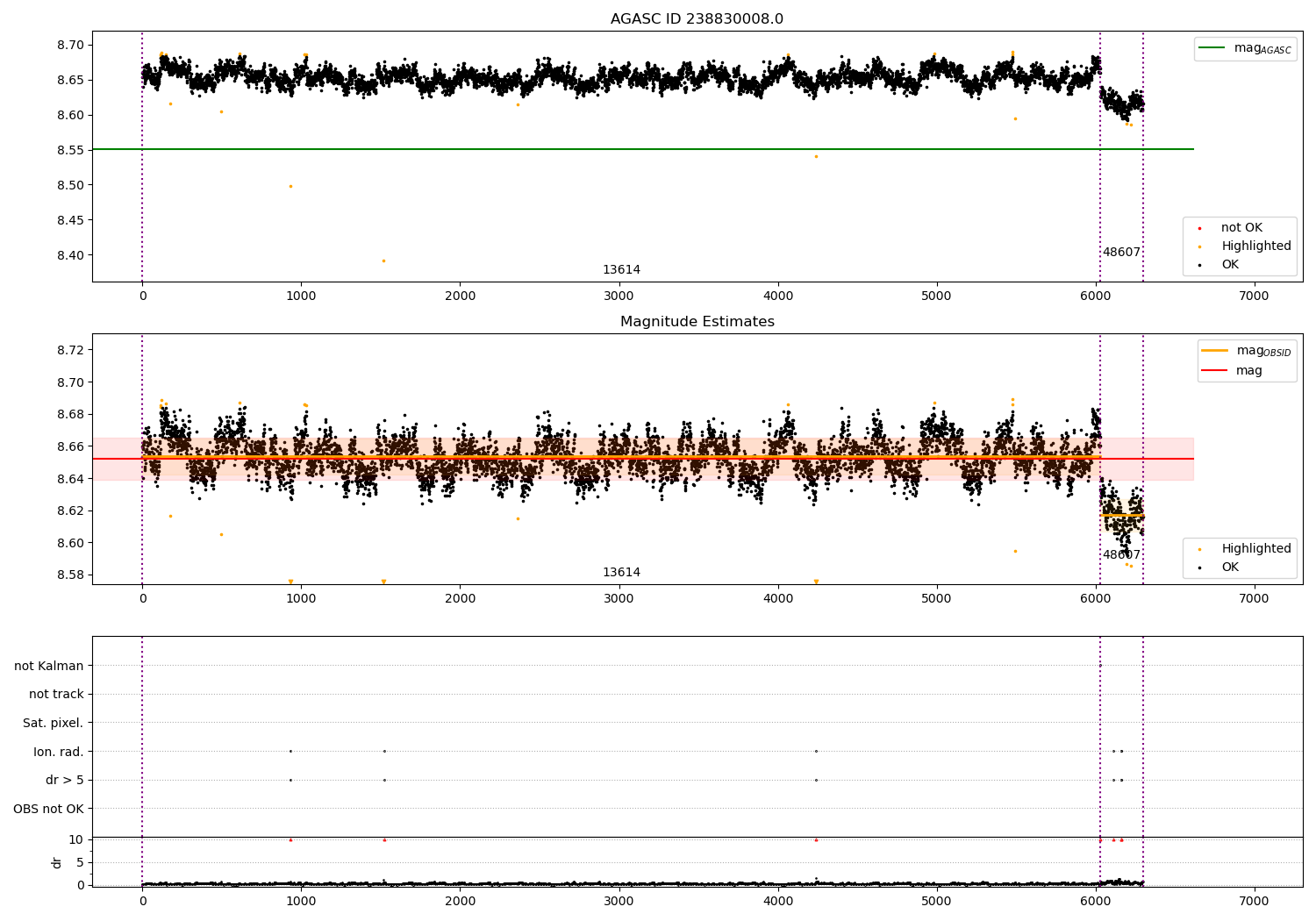This screenshot has height=921, width=1316.
Task: Click the lowest orange outlier point near 8.40
Action: tap(383, 261)
